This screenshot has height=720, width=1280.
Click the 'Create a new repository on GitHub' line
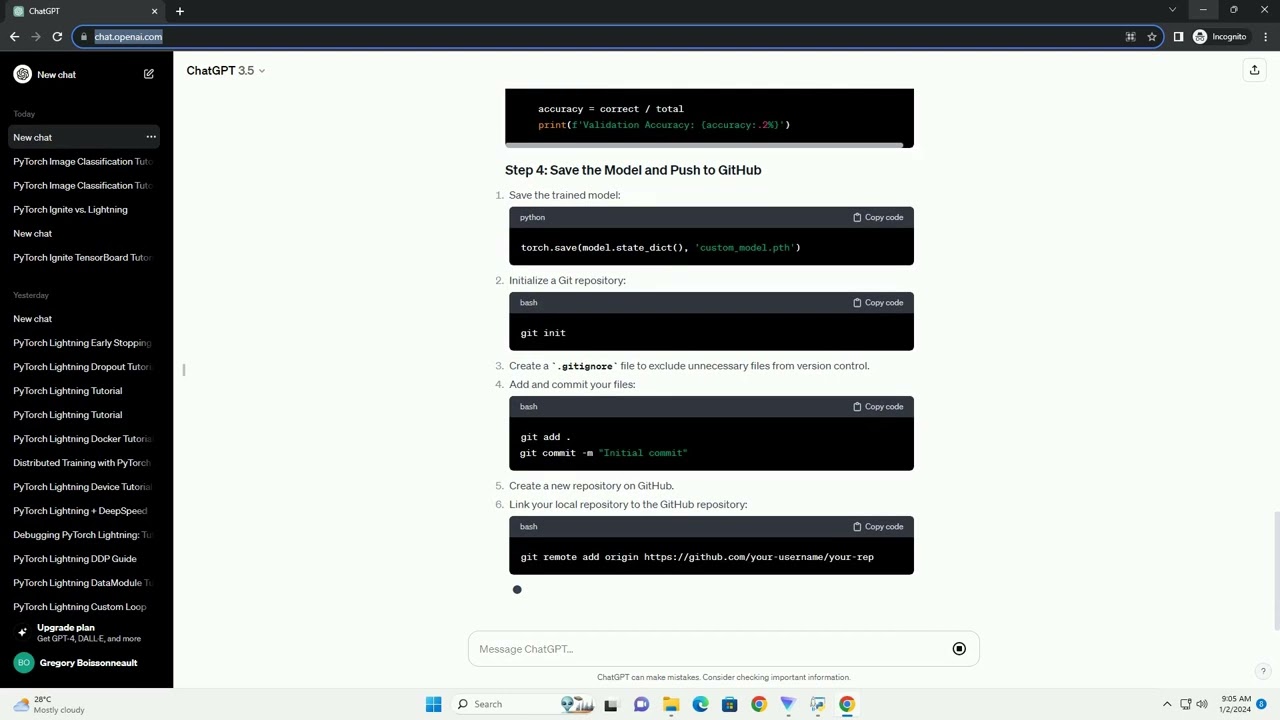591,485
